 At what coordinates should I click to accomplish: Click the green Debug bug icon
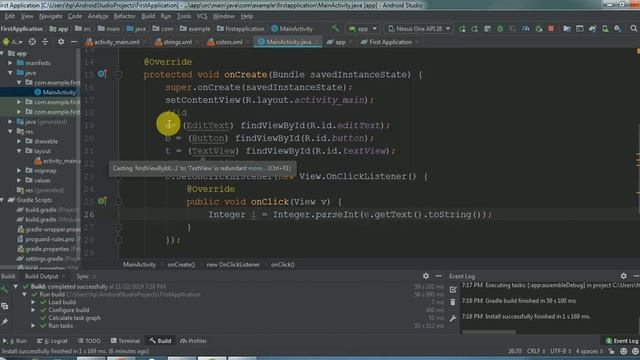(500, 29)
